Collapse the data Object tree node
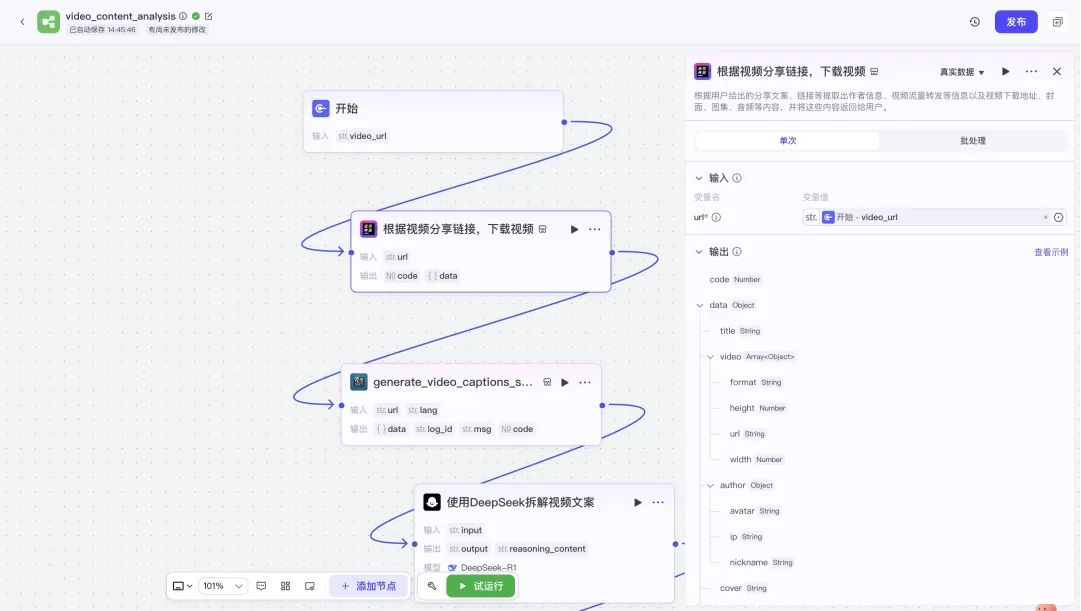Screen dimensions: 1081x611 tap(700, 306)
